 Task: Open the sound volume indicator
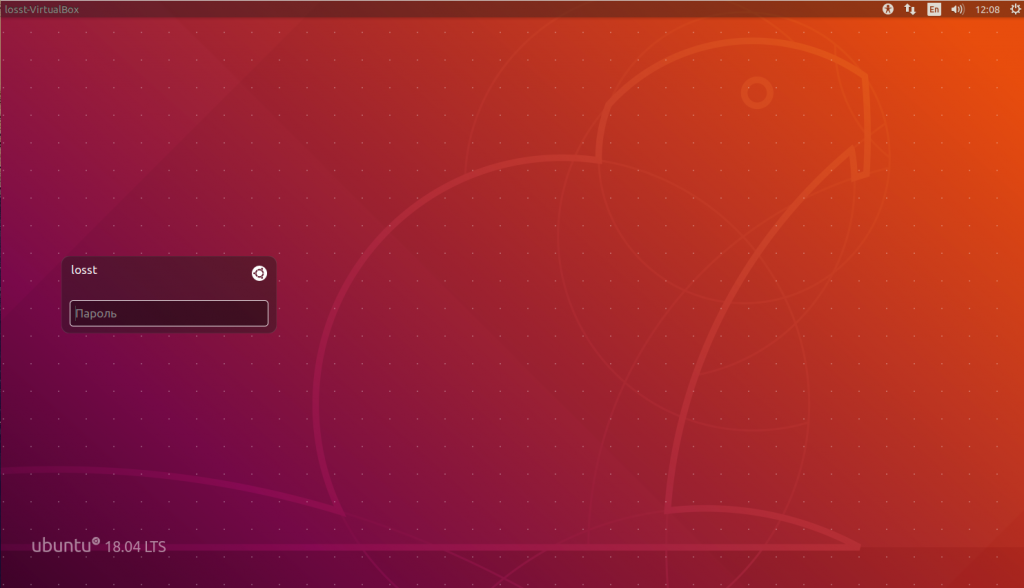[957, 9]
